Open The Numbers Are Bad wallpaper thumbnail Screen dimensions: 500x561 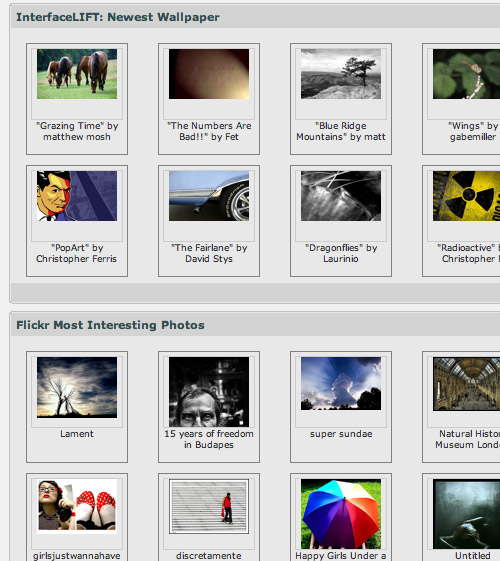[x=209, y=74]
